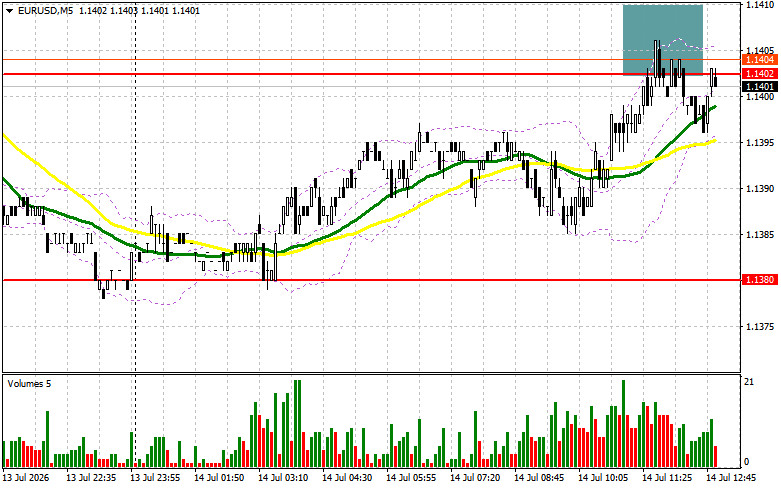This screenshot has height=489, width=781.
Task: Click the 1.1410 price scale value
Action: 760,5
